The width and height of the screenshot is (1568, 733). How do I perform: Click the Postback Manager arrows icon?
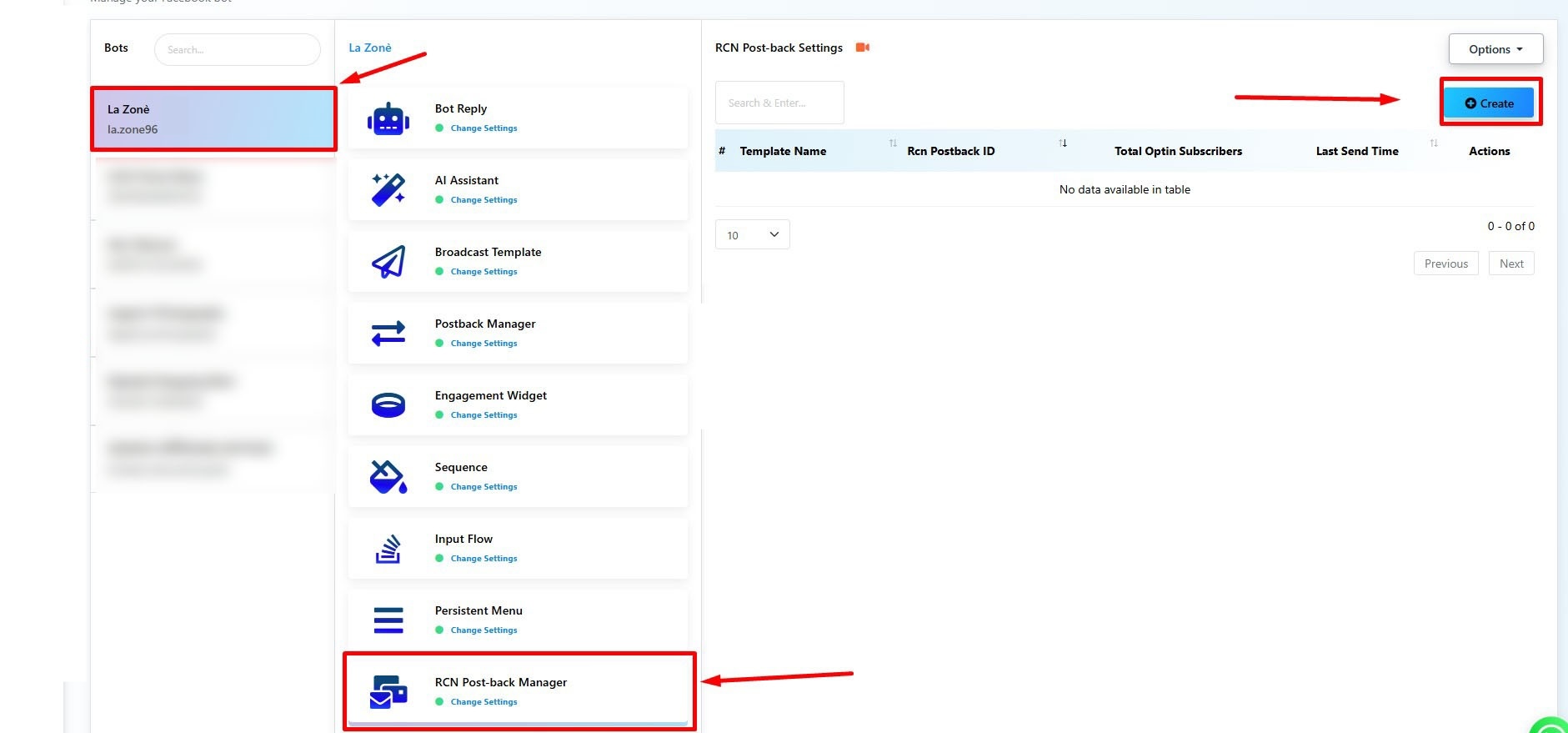(388, 334)
